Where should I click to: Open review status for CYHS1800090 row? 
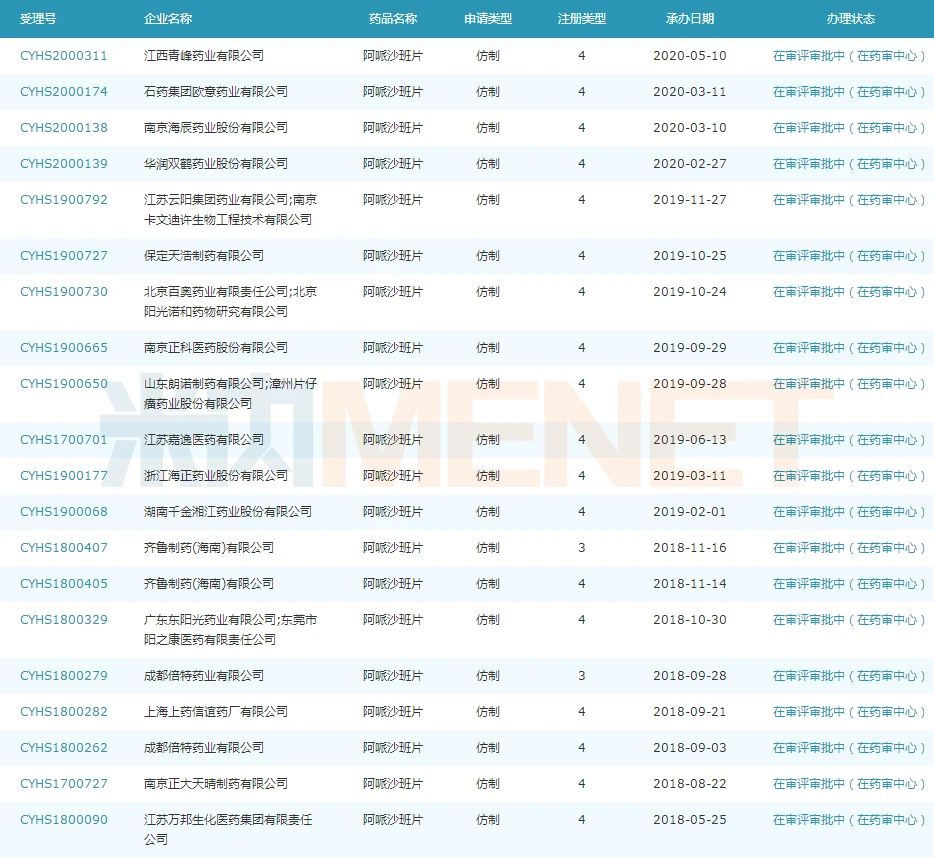[849, 820]
